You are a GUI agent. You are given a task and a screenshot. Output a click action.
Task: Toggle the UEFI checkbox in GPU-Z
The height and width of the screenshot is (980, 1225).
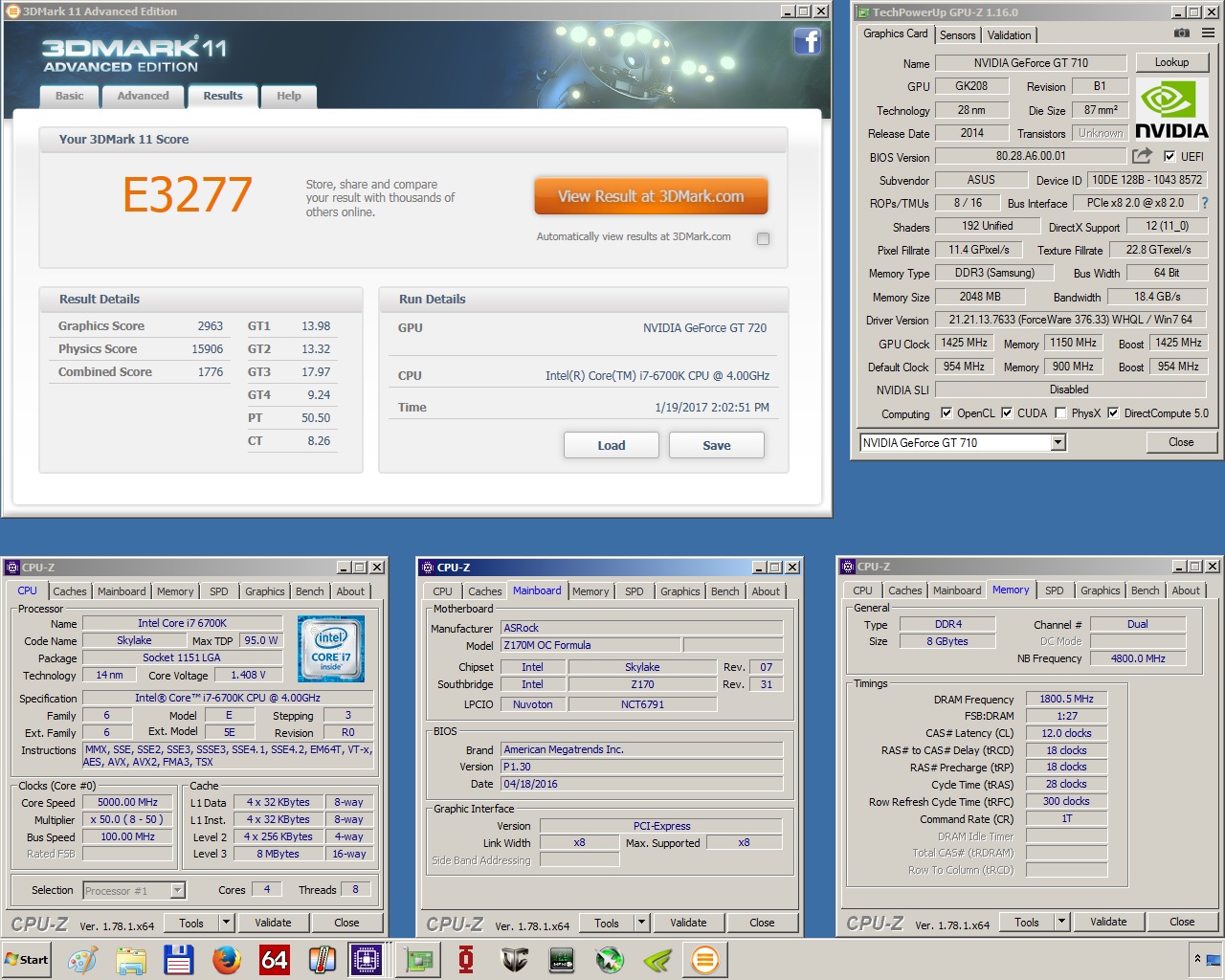[x=1169, y=156]
